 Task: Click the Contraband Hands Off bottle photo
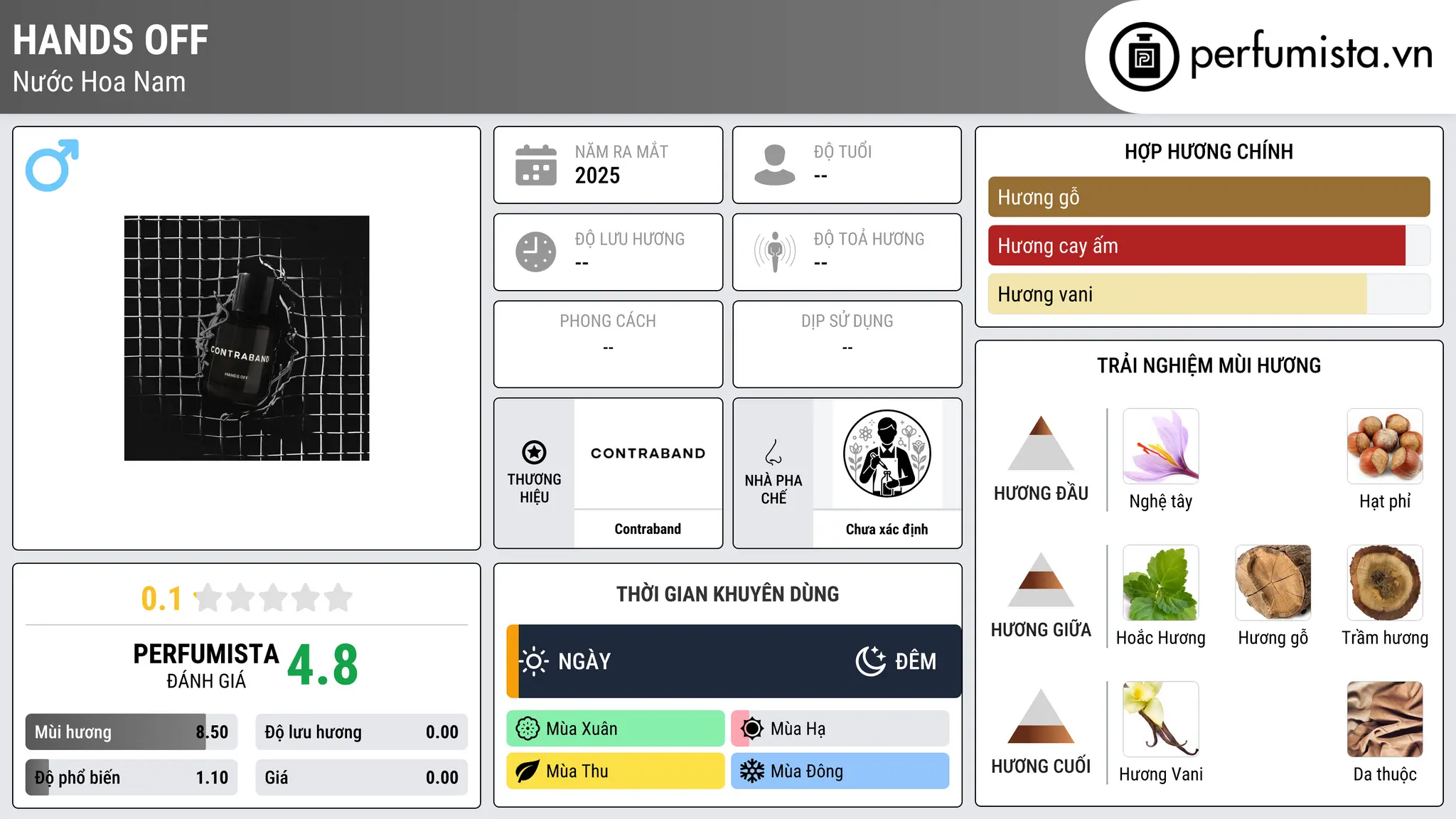(247, 338)
